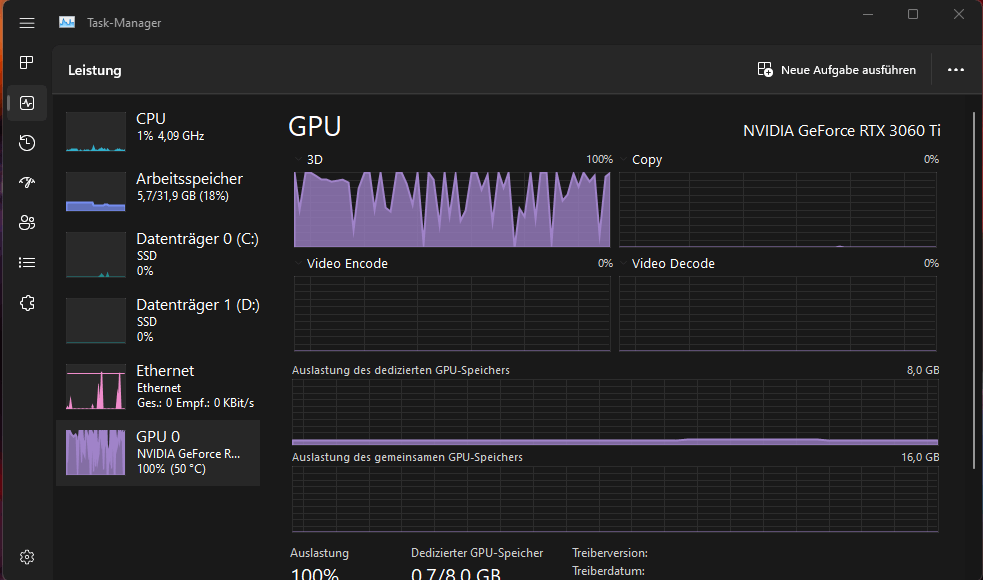
Task: Open the Copy graph engine dropdown
Action: [x=624, y=159]
